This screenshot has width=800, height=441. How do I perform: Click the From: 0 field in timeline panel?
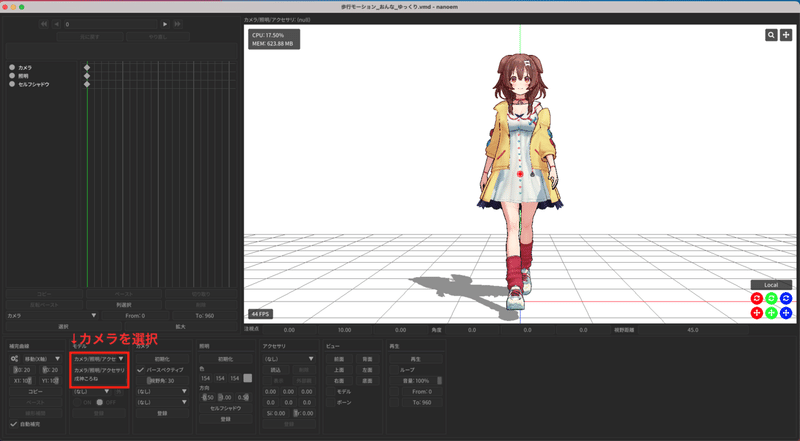(135, 315)
